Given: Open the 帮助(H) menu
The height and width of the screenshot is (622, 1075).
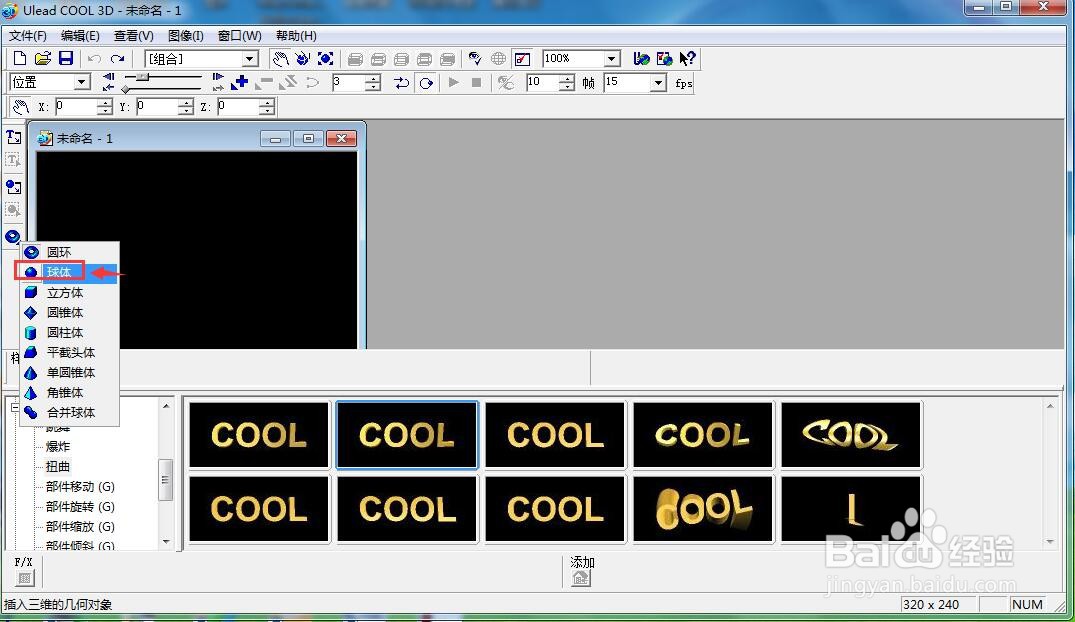Looking at the screenshot, I should pyautogui.click(x=296, y=36).
